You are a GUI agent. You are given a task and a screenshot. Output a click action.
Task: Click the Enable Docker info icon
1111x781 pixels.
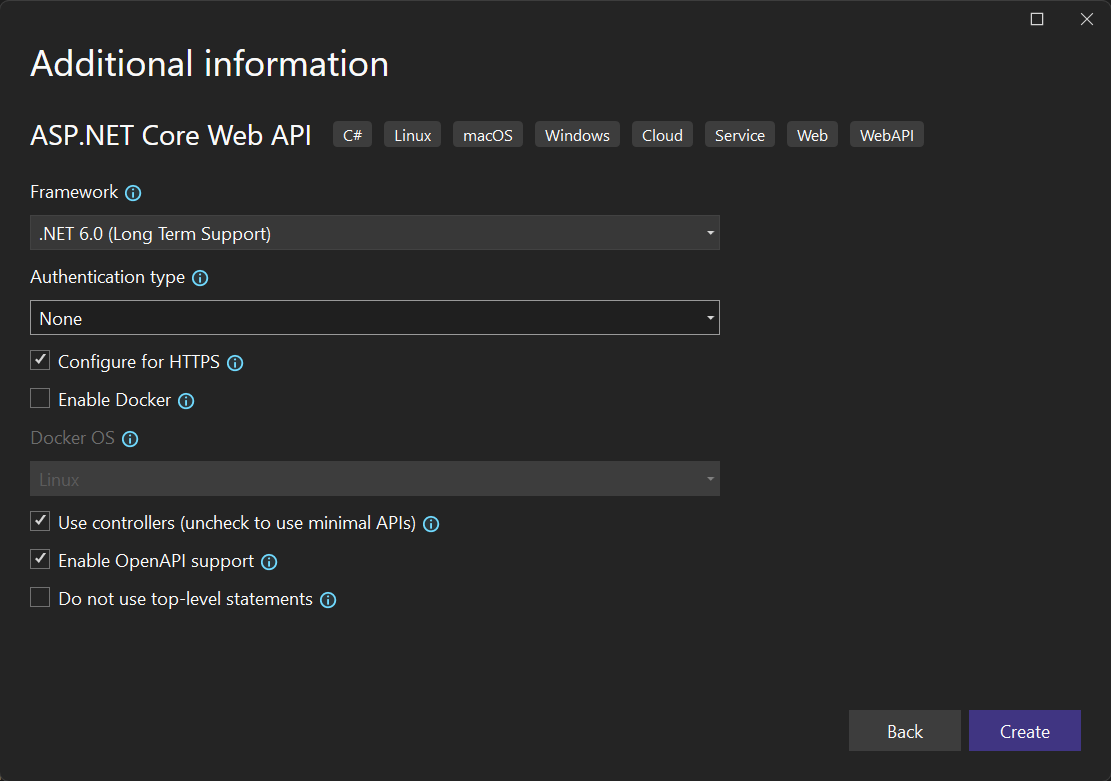(x=186, y=401)
